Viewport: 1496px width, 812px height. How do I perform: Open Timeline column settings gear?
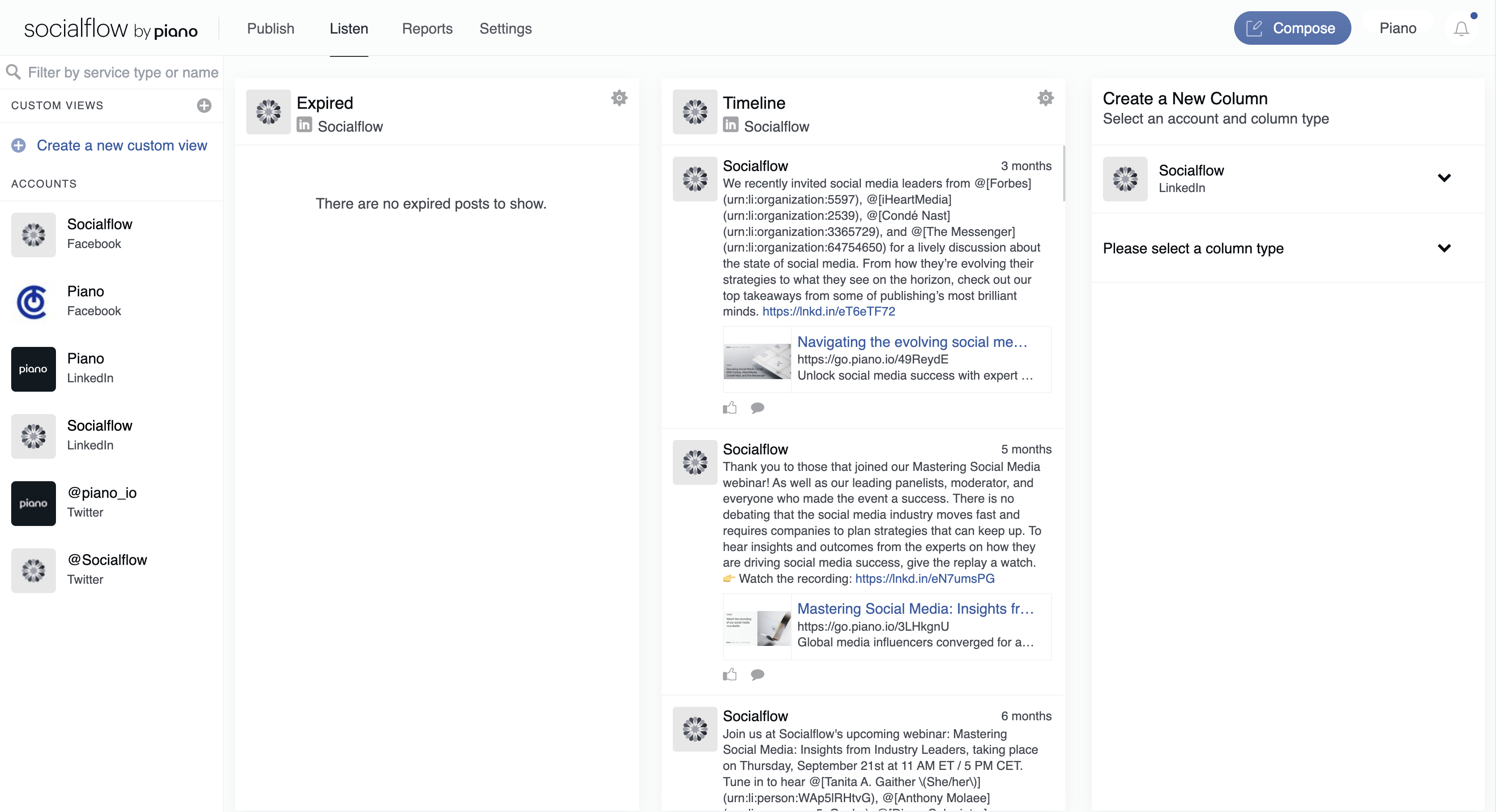point(1045,98)
